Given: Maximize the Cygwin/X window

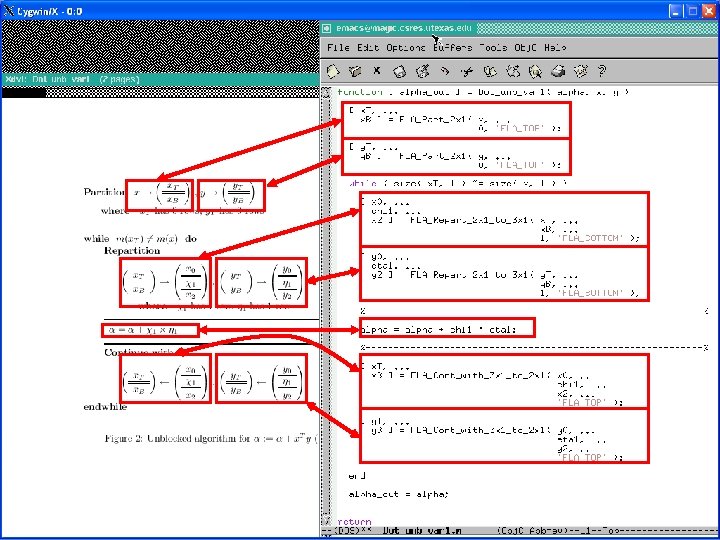Looking at the screenshot, I should [x=692, y=11].
